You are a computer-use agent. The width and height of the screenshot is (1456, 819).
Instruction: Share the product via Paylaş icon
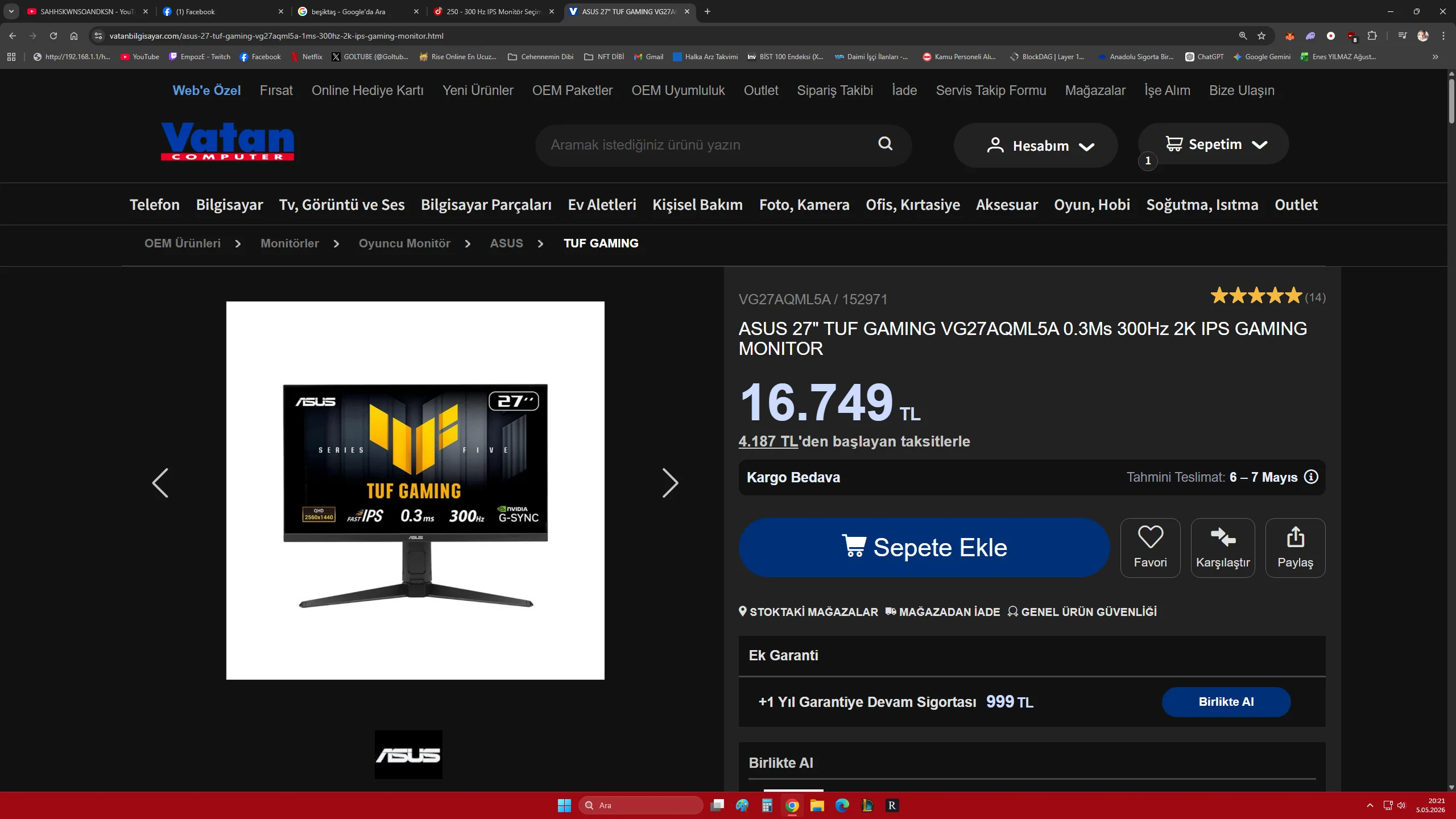[1295, 548]
